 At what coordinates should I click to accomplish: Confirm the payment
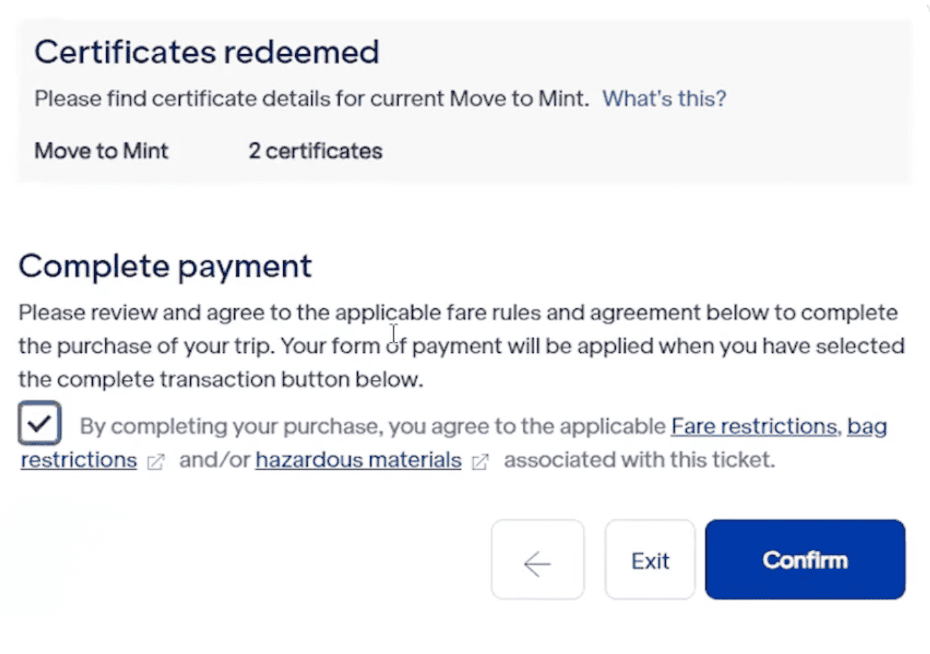804,560
